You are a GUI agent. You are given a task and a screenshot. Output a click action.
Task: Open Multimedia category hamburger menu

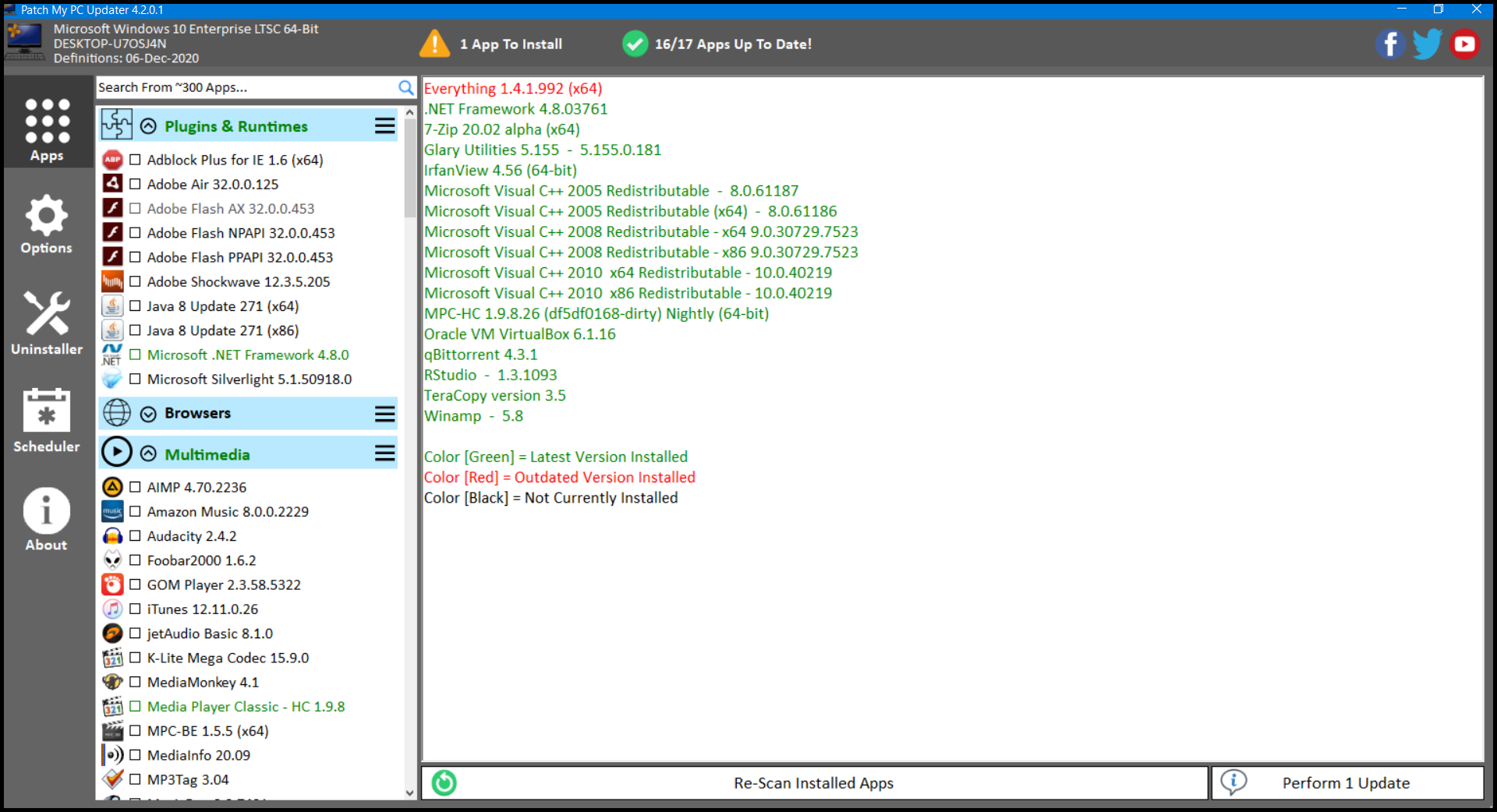click(384, 454)
